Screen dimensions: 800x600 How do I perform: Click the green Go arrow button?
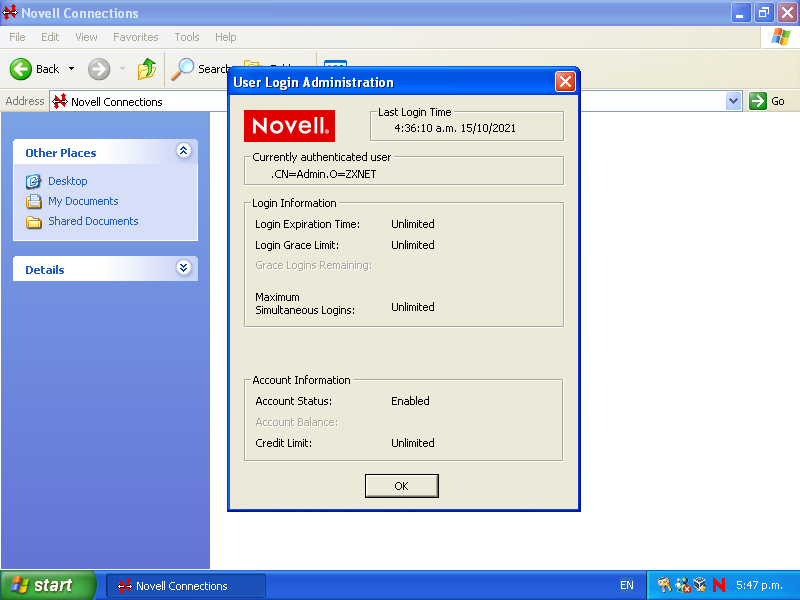tap(758, 101)
